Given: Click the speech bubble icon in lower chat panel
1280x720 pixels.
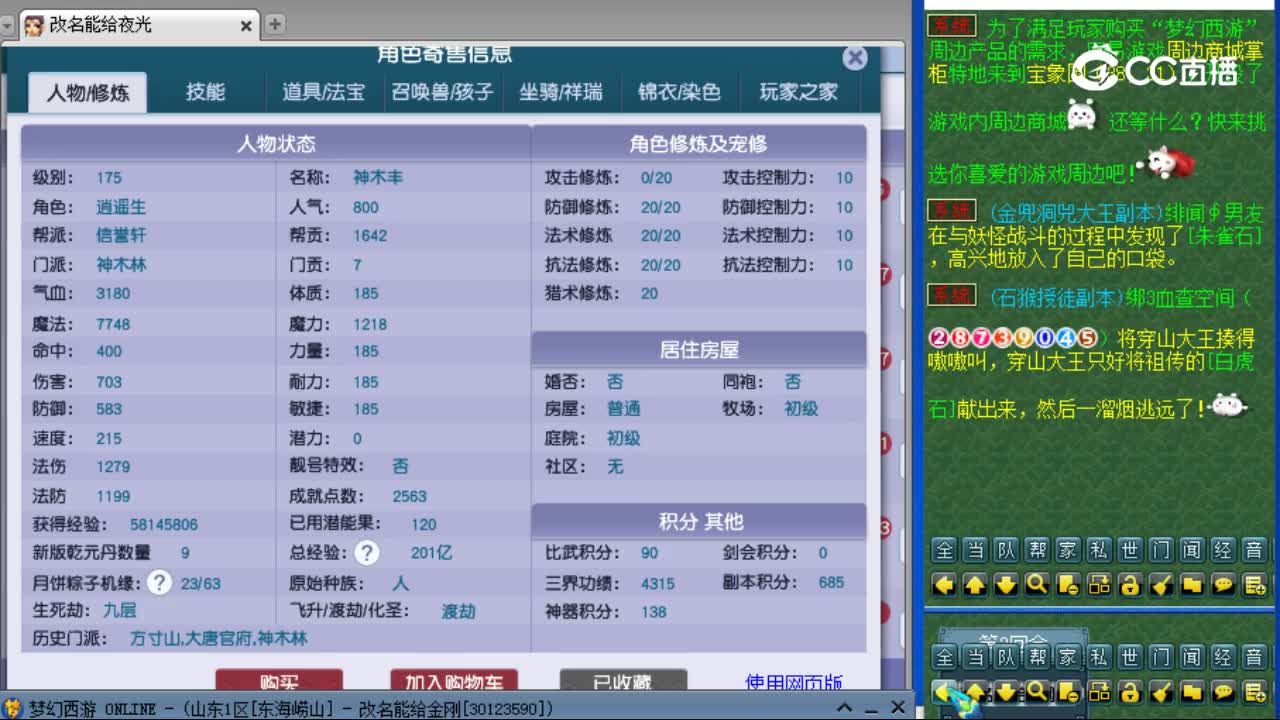Looking at the screenshot, I should (1222, 691).
